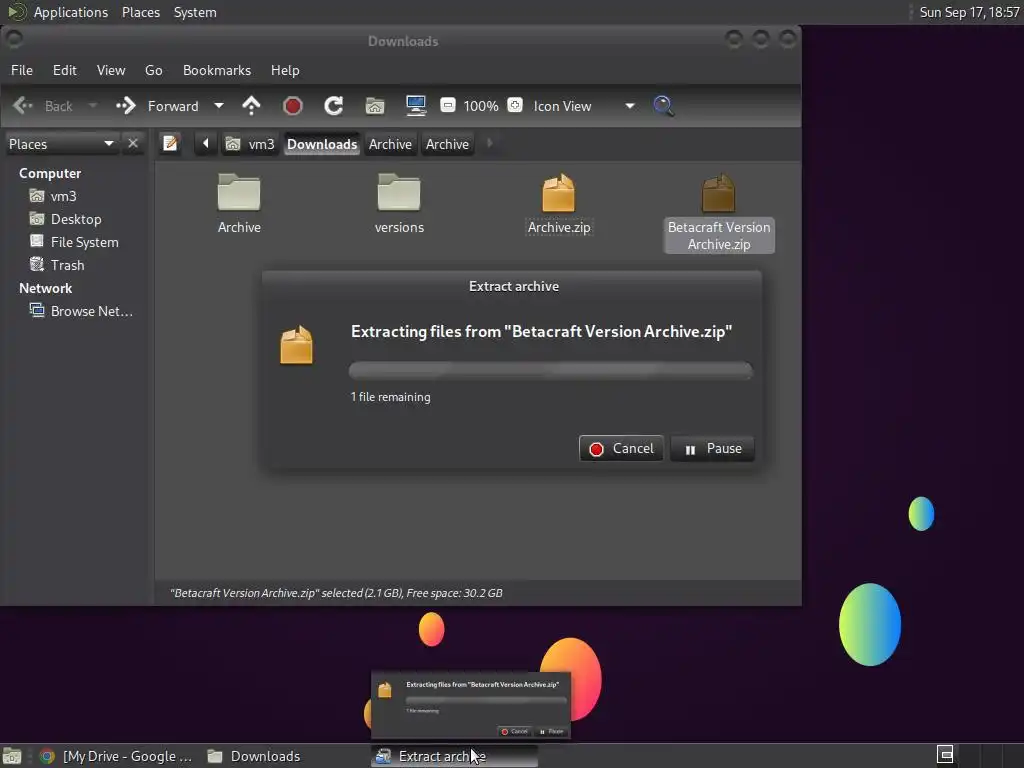Image resolution: width=1024 pixels, height=768 pixels.
Task: Search for files with magnifier icon
Action: pyautogui.click(x=664, y=106)
